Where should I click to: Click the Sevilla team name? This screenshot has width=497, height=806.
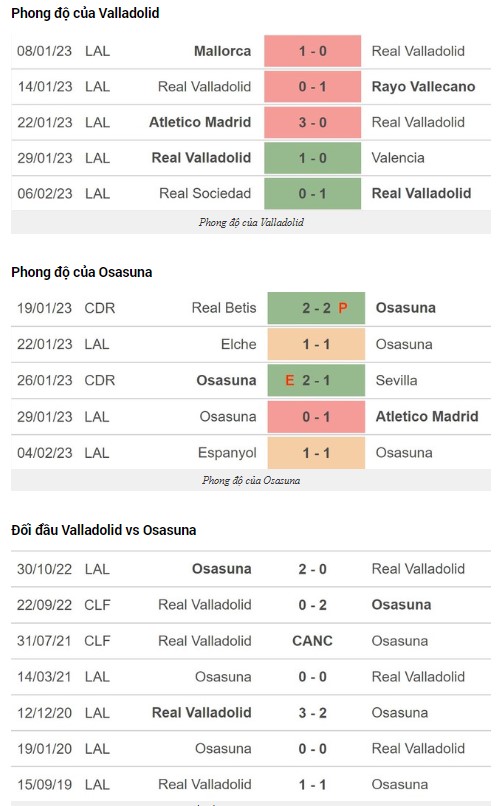[396, 380]
